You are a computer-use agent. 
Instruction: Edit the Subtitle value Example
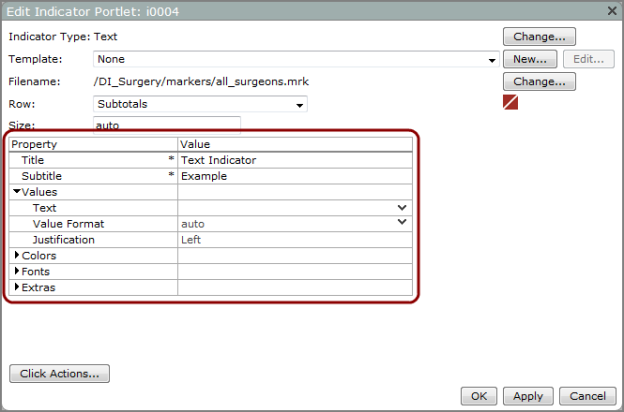(295, 176)
